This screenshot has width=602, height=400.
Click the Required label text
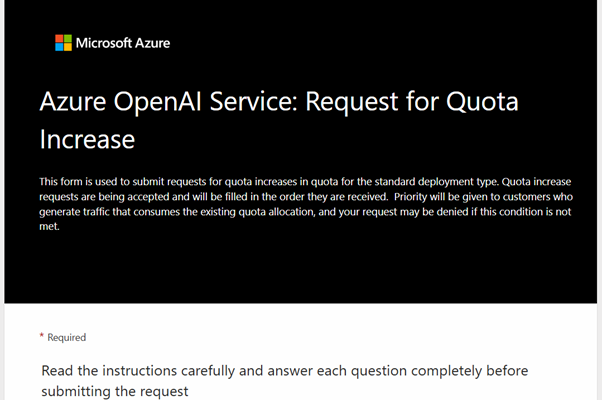[66, 337]
